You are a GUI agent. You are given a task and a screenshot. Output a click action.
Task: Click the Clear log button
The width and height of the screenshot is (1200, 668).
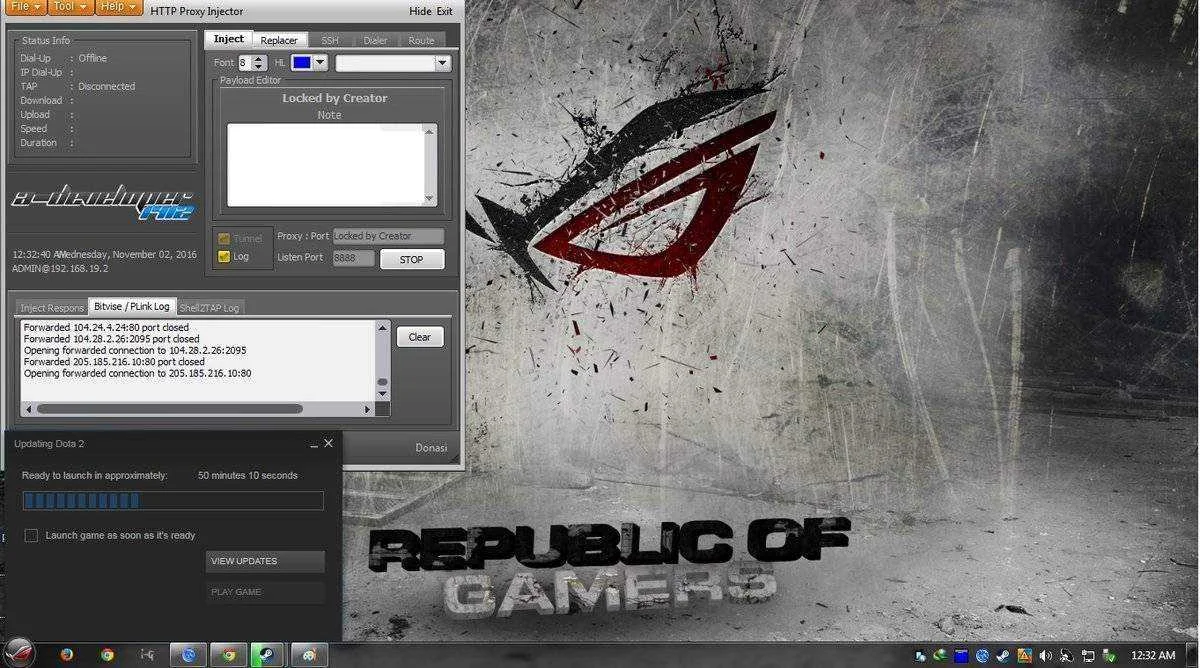[420, 337]
